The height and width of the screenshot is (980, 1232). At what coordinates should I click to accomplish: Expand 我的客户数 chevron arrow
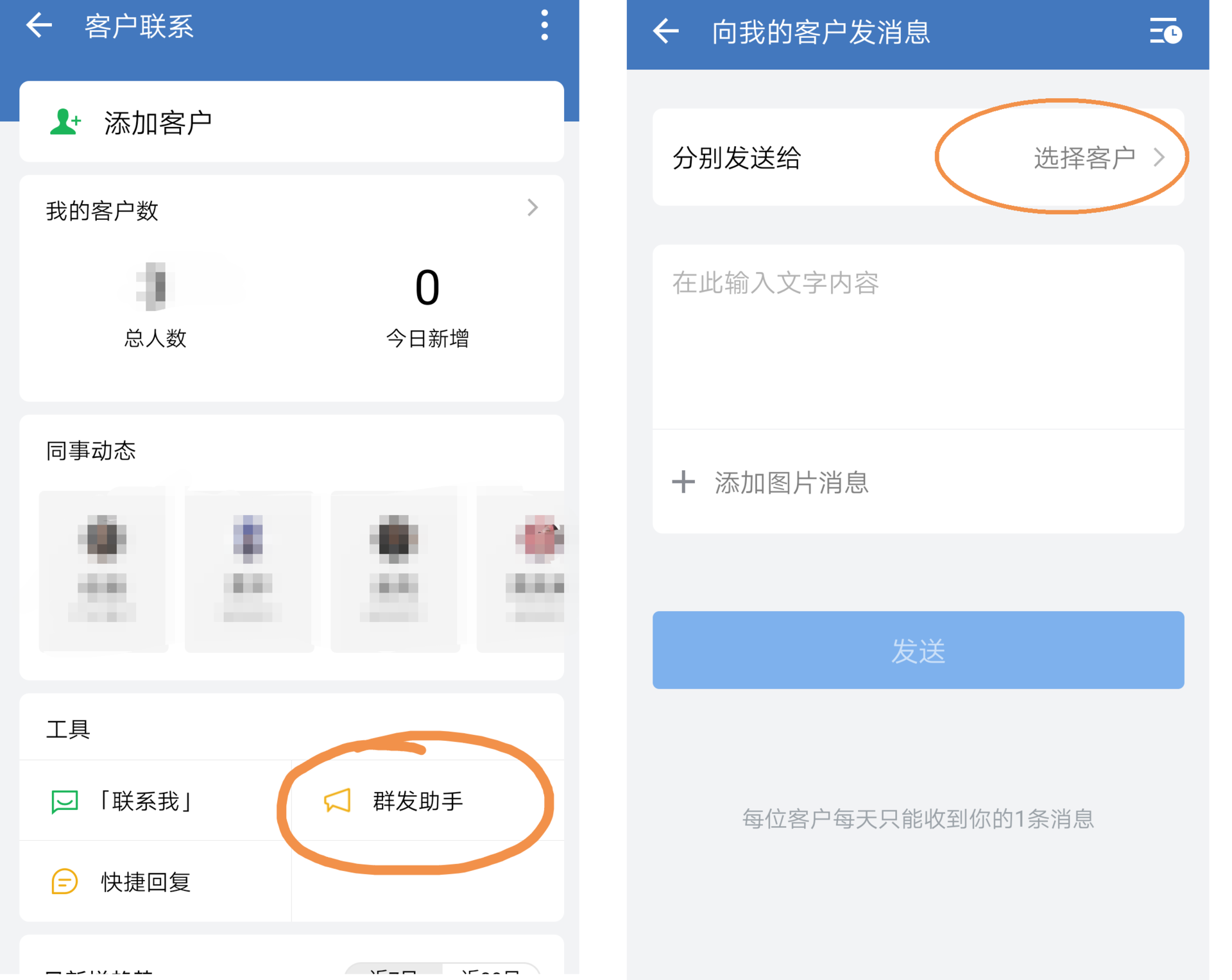click(532, 208)
